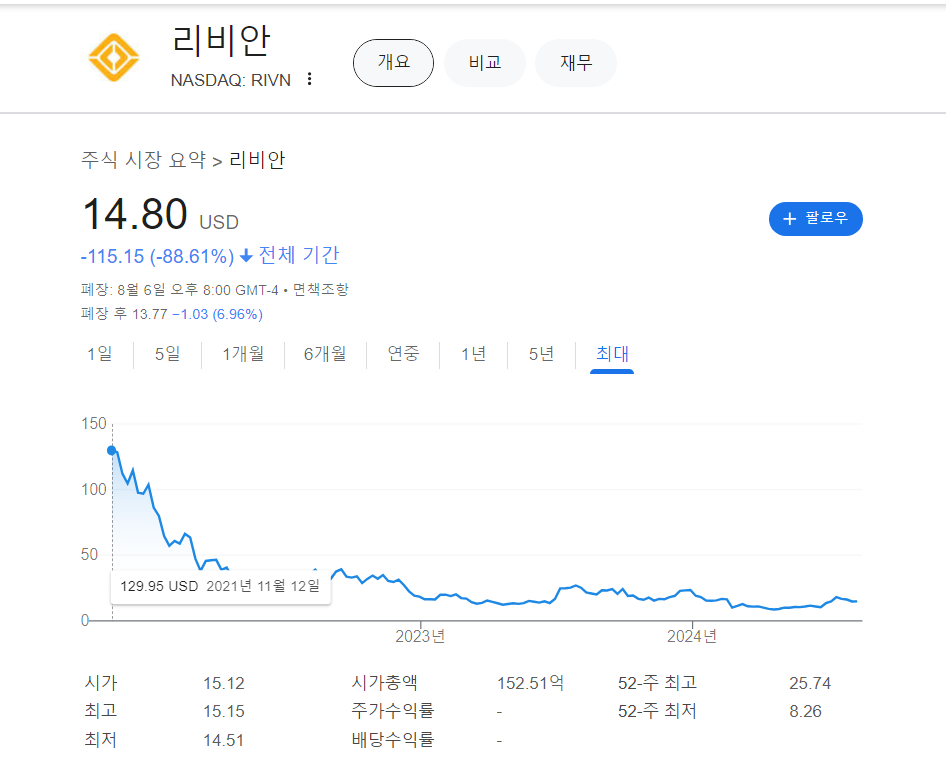946x759 pixels.
Task: Click the 최저 value 14.51
Action: pyautogui.click(x=224, y=740)
